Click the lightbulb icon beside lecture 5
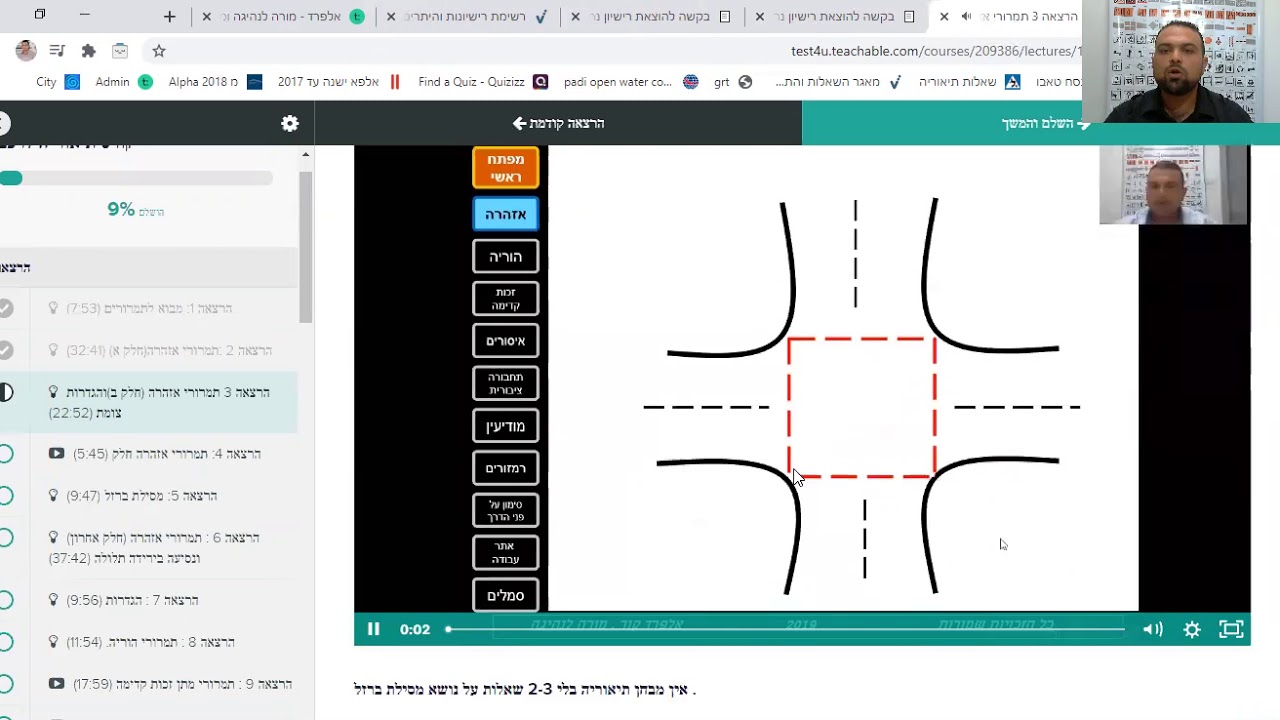This screenshot has height=720, width=1280. coord(53,496)
